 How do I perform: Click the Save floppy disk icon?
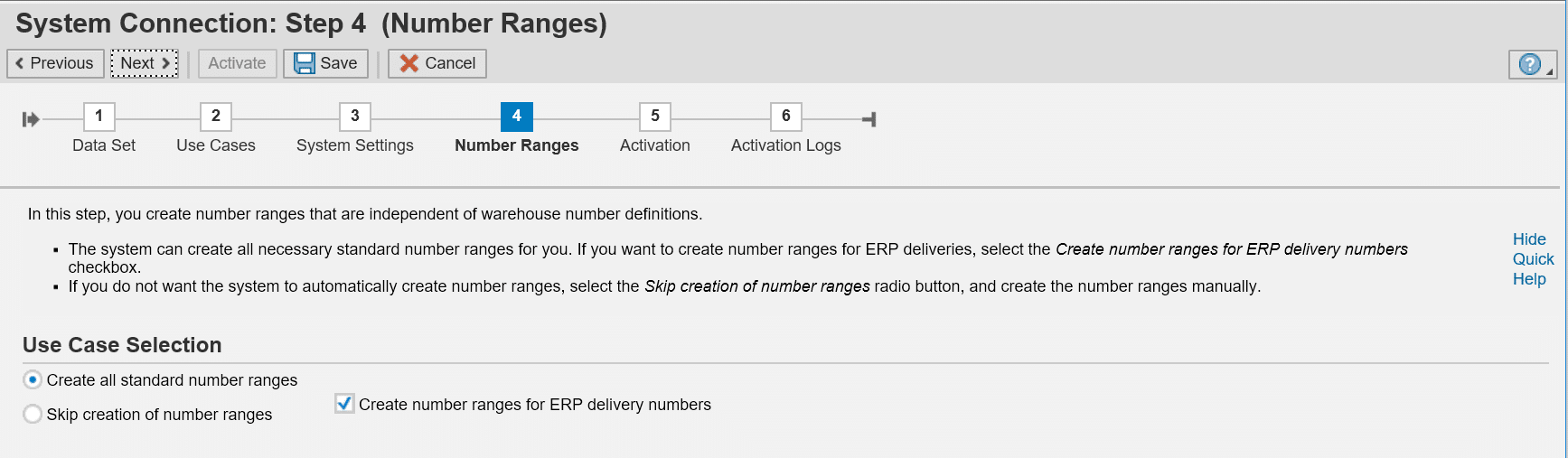pyautogui.click(x=305, y=63)
